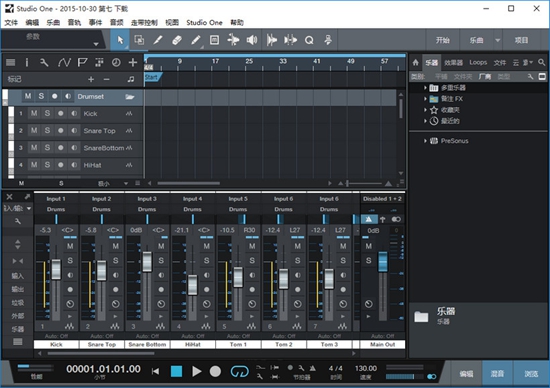550x388 pixels.
Task: Click the 混音 mix button
Action: [497, 374]
